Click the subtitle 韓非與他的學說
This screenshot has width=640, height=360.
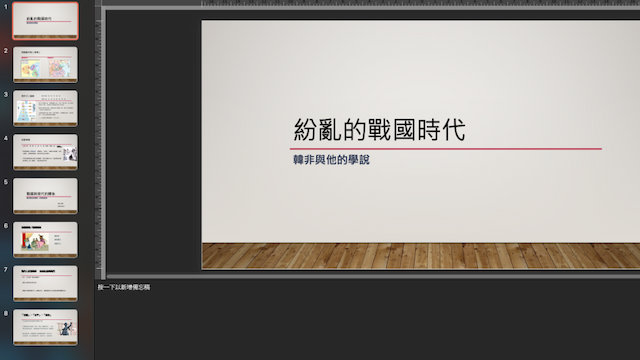tap(331, 160)
